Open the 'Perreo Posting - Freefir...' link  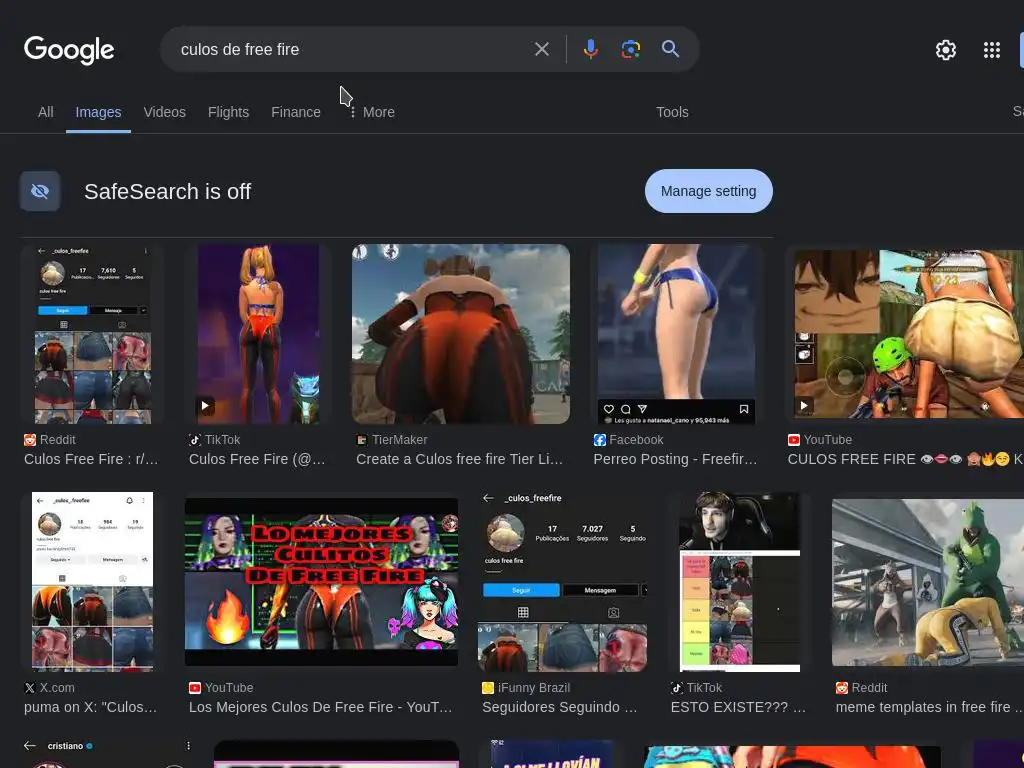pyautogui.click(x=675, y=459)
